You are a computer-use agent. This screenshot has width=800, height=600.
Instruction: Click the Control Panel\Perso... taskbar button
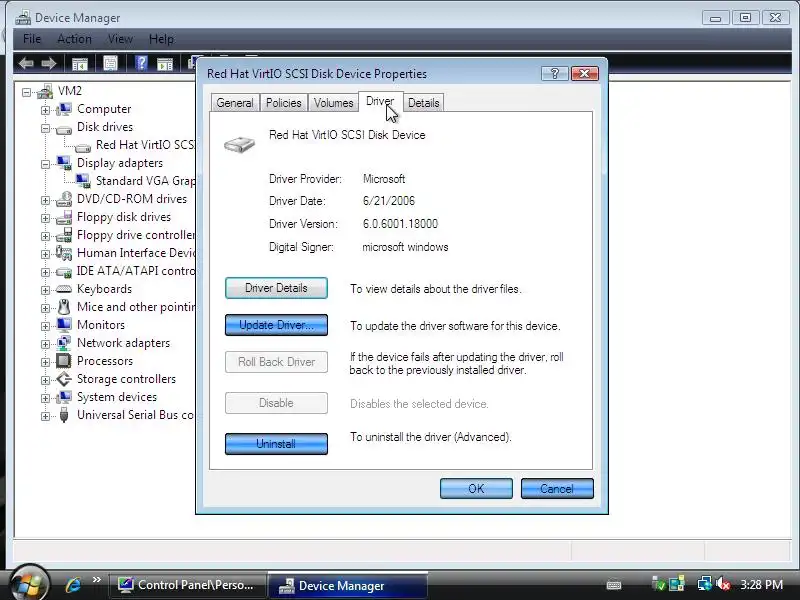[x=187, y=585]
